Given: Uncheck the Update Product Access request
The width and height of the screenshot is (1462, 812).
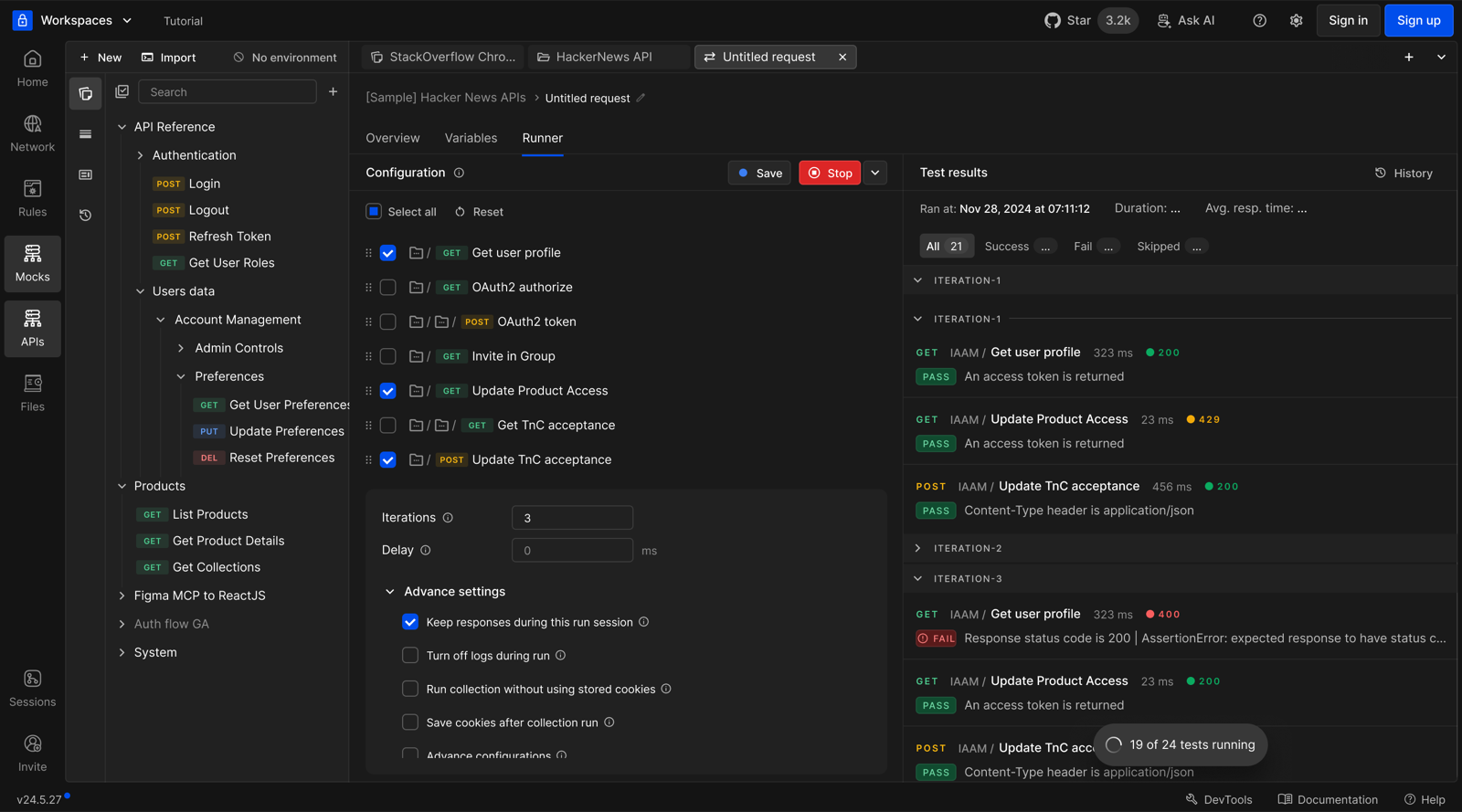Looking at the screenshot, I should coord(388,391).
